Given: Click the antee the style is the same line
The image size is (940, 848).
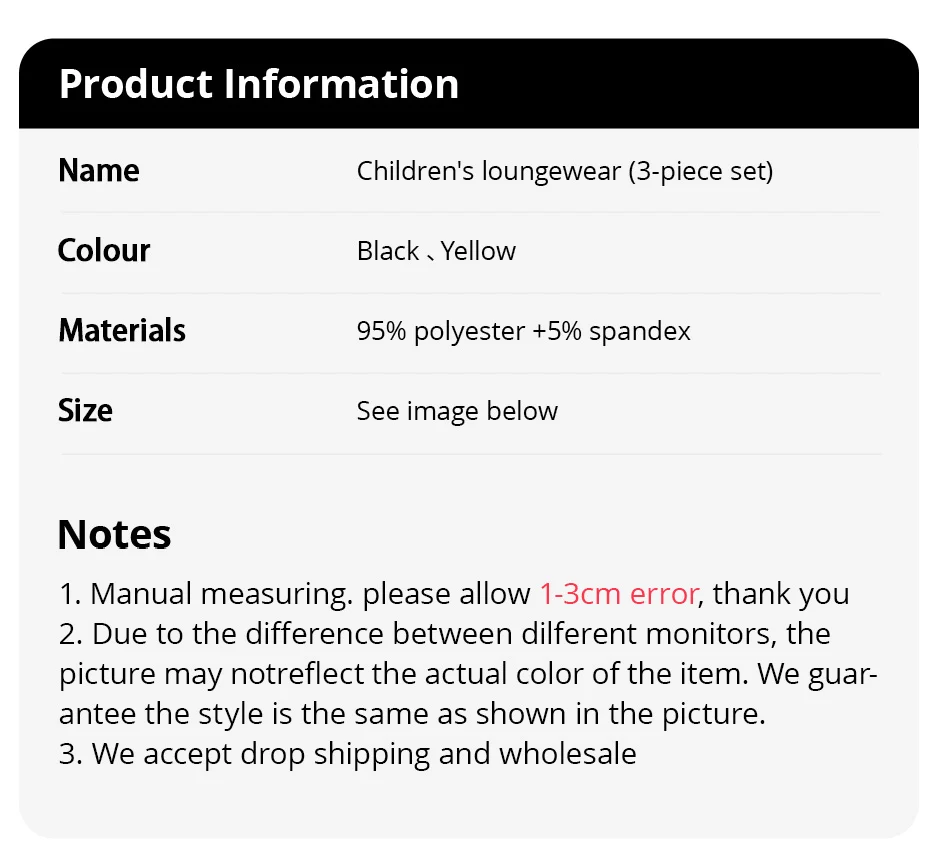Looking at the screenshot, I should (412, 714).
